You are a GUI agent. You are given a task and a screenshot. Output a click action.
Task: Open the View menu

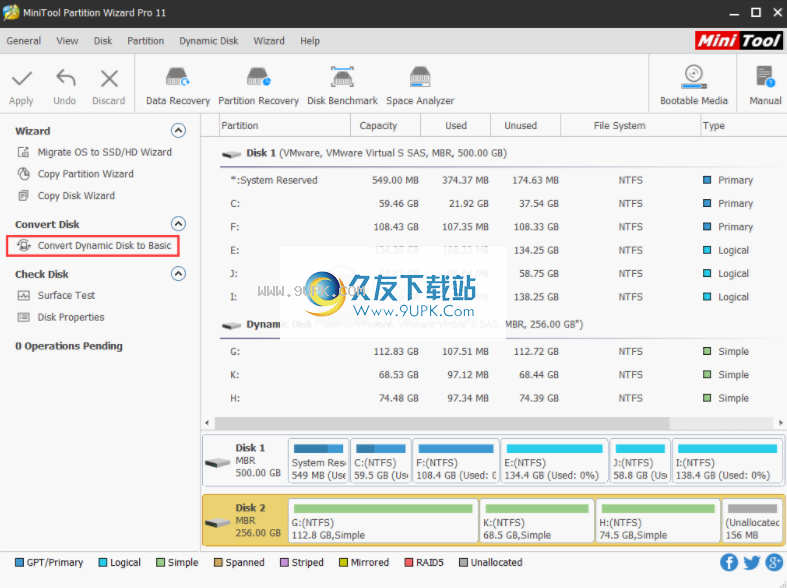pyautogui.click(x=67, y=41)
